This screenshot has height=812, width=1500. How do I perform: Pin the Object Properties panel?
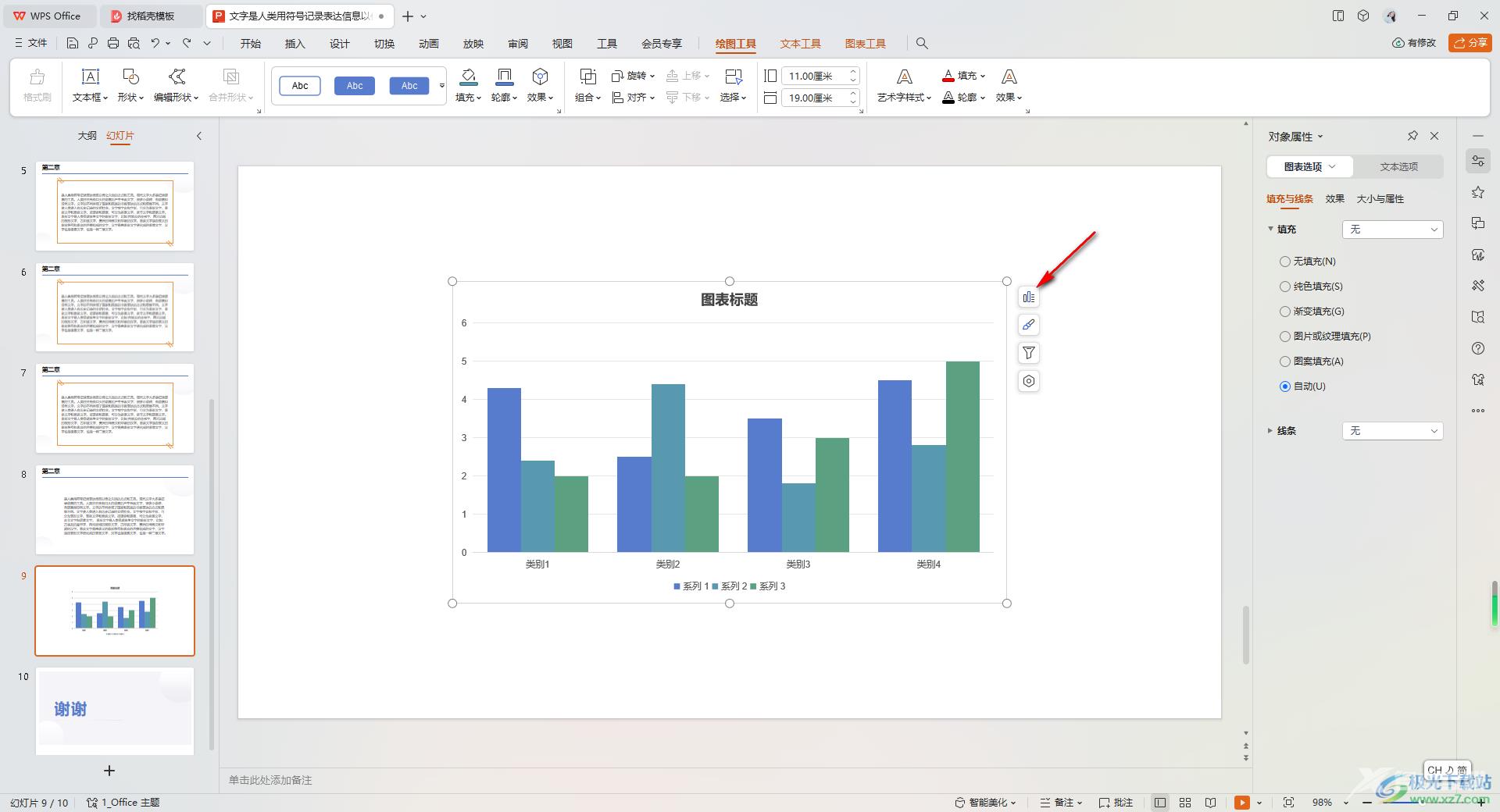[1412, 136]
